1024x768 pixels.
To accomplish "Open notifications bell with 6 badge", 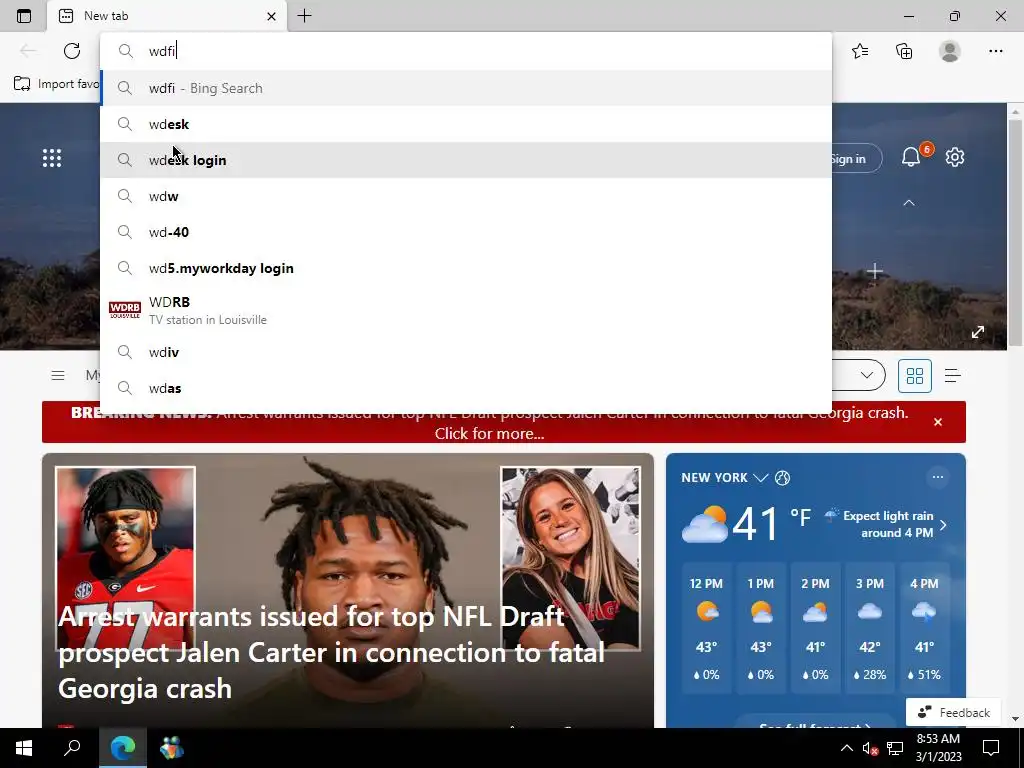I will point(912,157).
